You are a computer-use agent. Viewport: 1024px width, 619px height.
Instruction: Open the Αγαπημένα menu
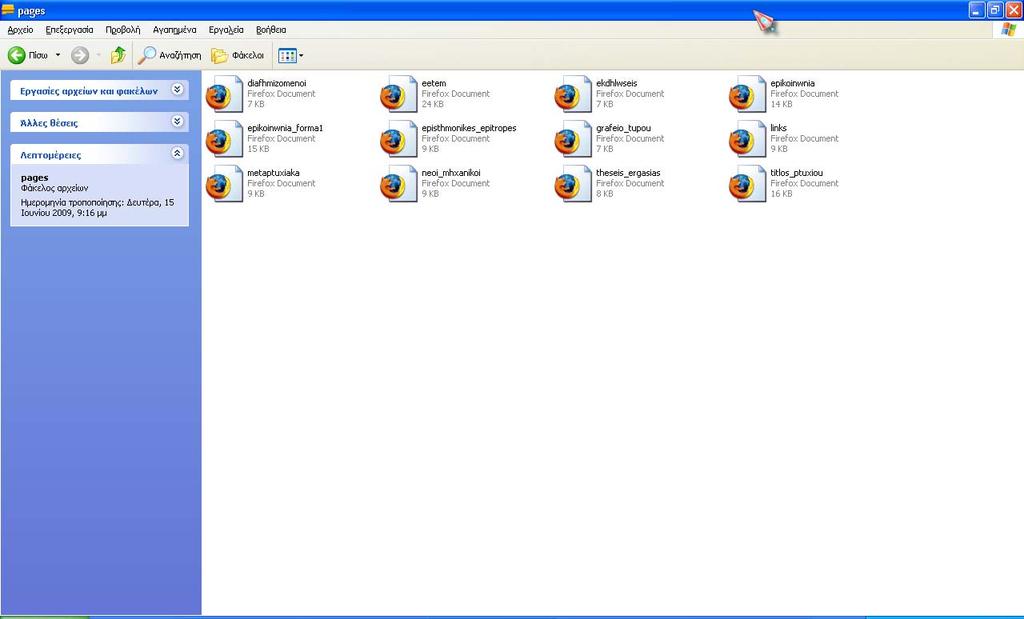174,30
